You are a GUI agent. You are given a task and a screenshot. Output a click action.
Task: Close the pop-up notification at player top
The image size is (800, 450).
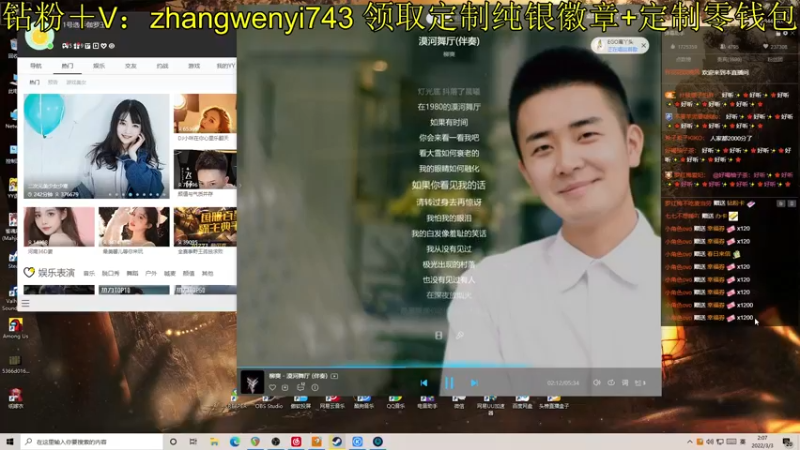pos(644,45)
